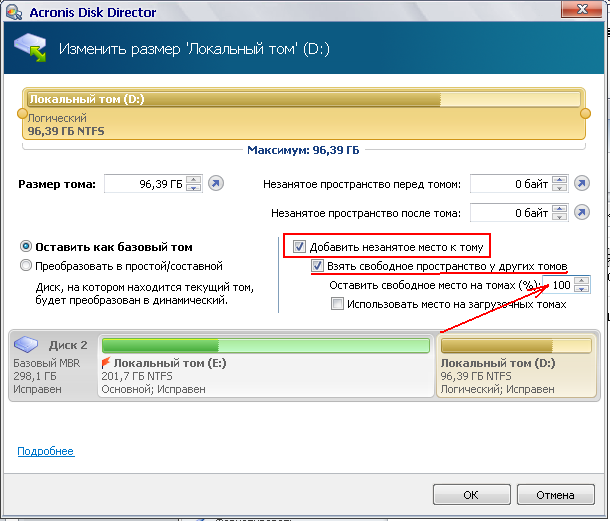This screenshot has width=610, height=521.
Task: Grab left resize handle of volume bar
Action: (22, 114)
